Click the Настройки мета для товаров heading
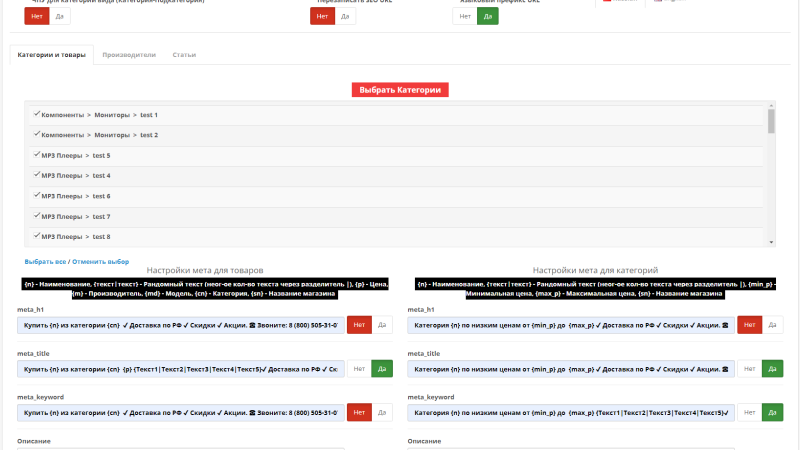800x450 pixels. click(x=205, y=270)
